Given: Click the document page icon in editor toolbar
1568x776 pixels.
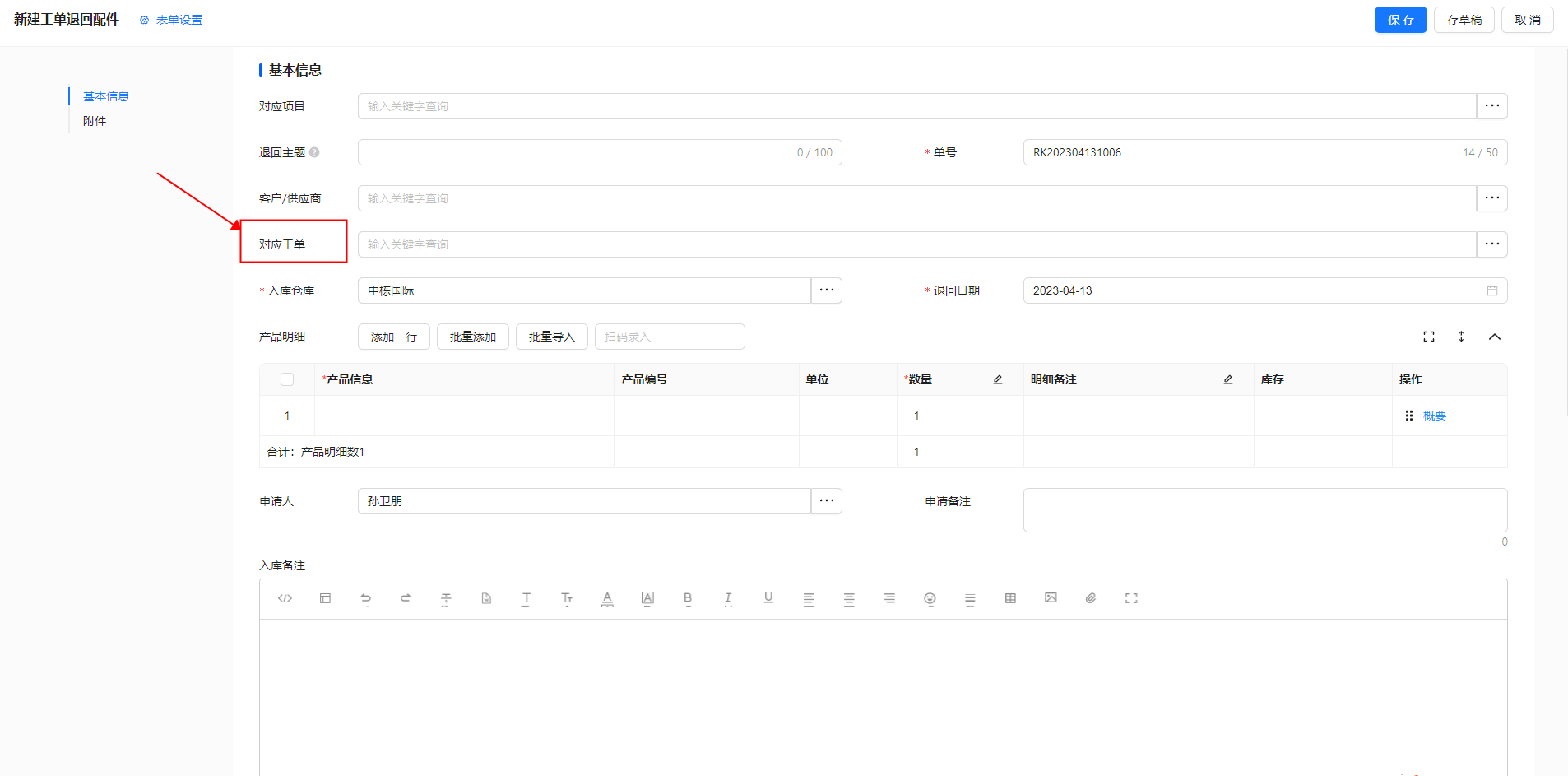Looking at the screenshot, I should point(486,598).
